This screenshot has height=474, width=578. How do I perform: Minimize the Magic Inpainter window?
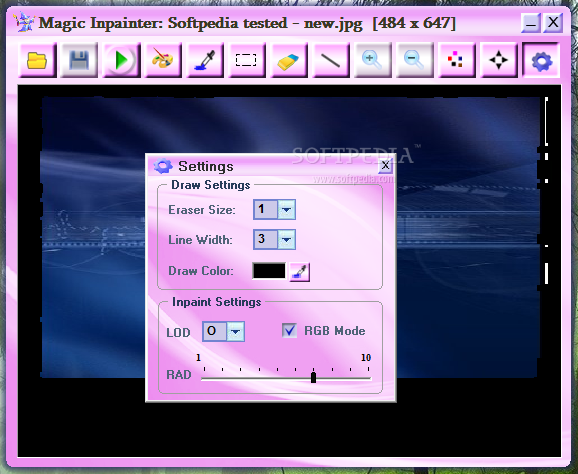tap(531, 23)
